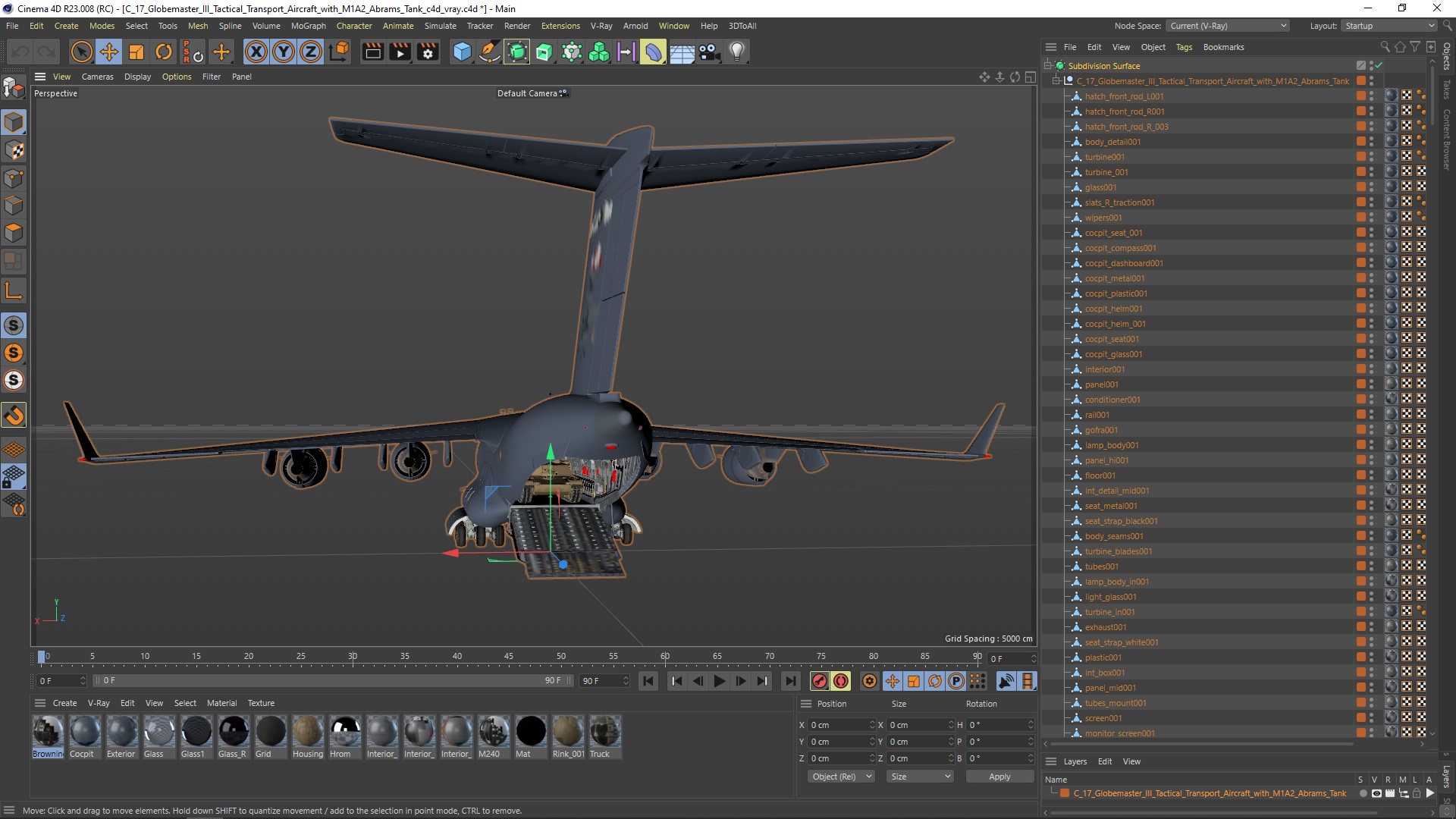Select the Glass material thumbnail
Image resolution: width=1456 pixels, height=819 pixels.
click(159, 736)
